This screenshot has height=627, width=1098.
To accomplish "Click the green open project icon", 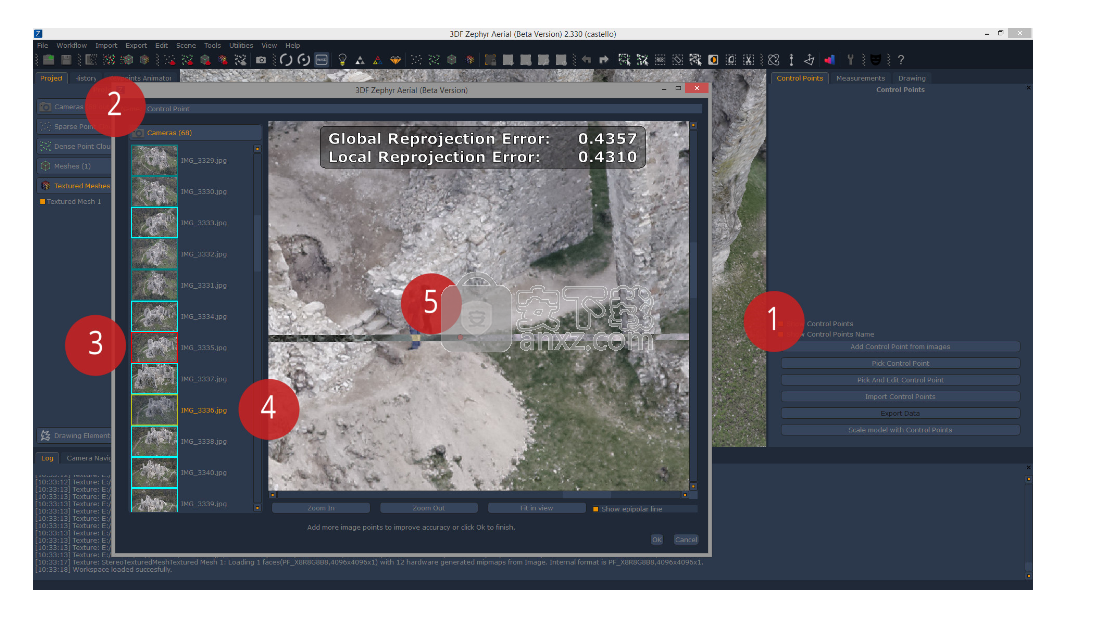I will click(48, 60).
